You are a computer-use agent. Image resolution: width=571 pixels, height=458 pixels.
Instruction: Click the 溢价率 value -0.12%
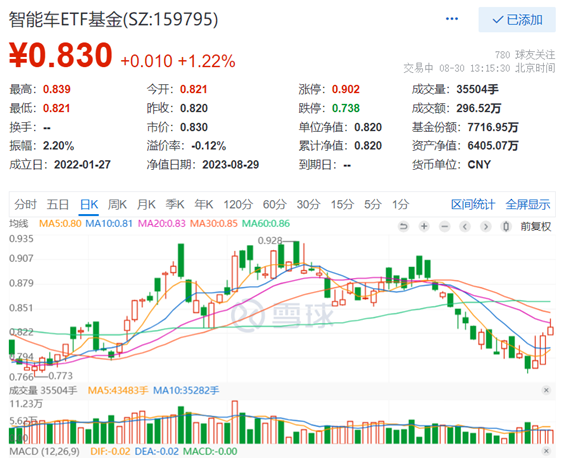209,146
